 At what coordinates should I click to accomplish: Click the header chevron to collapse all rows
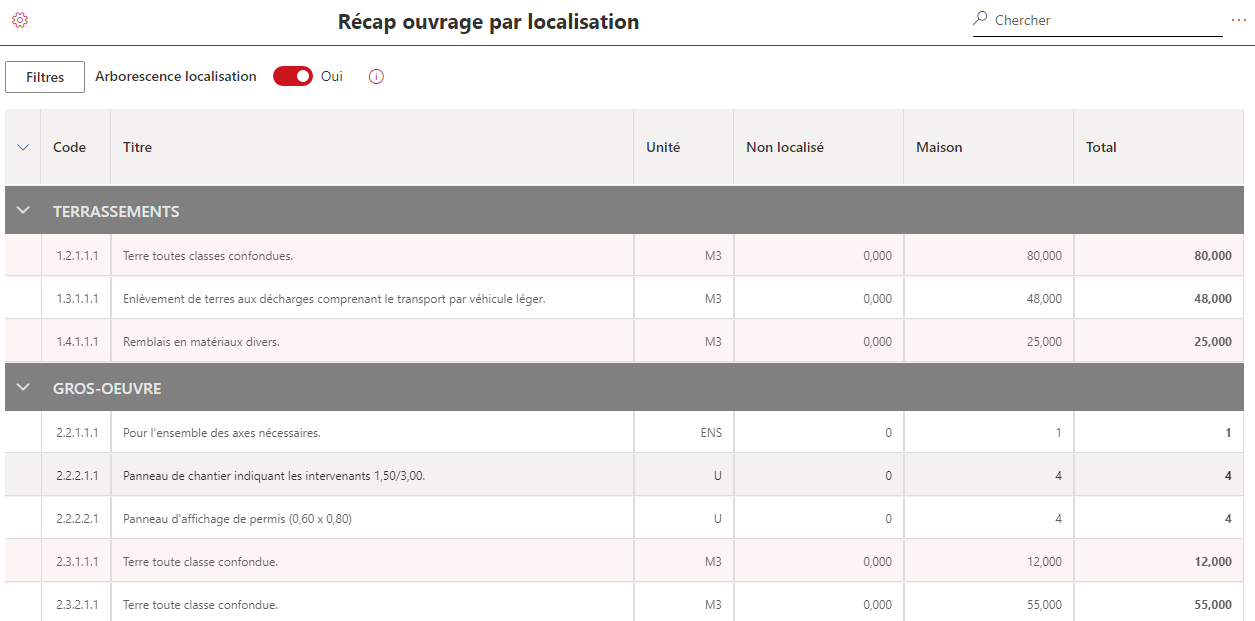pyautogui.click(x=24, y=147)
